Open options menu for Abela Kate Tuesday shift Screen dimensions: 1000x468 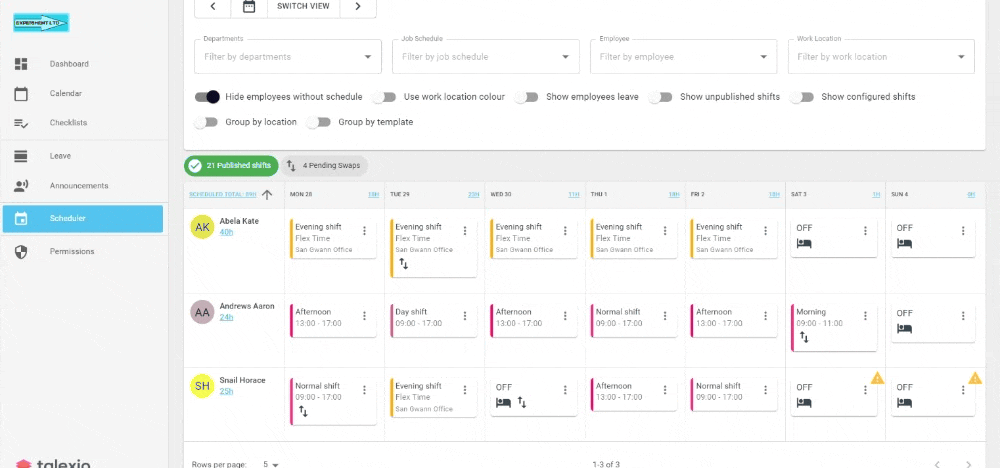point(465,231)
